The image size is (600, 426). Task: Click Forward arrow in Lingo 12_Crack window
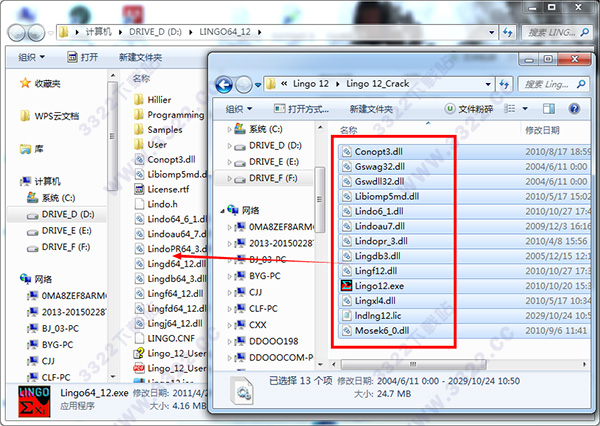tap(243, 85)
